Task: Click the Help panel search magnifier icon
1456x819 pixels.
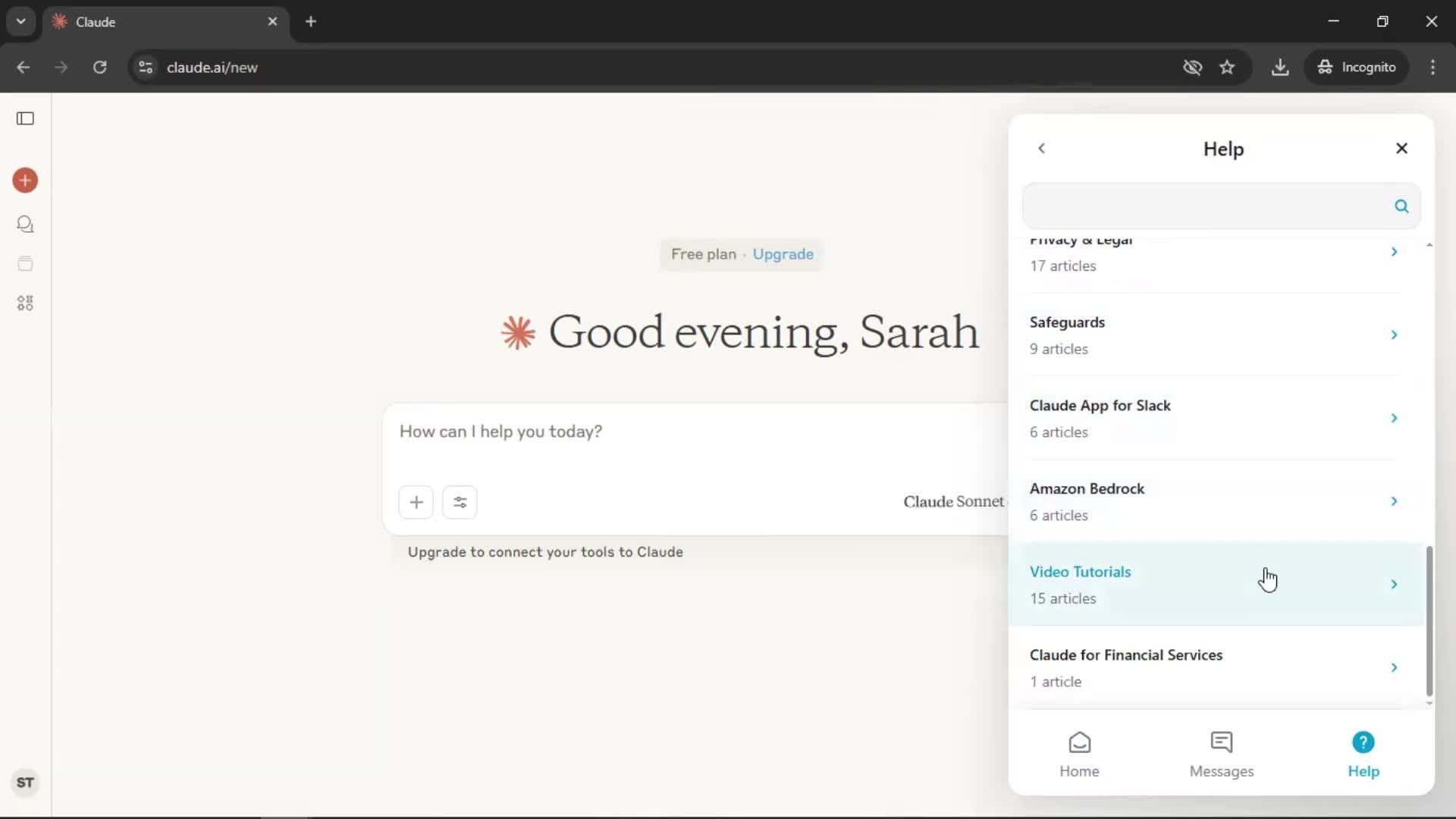Action: tap(1401, 206)
